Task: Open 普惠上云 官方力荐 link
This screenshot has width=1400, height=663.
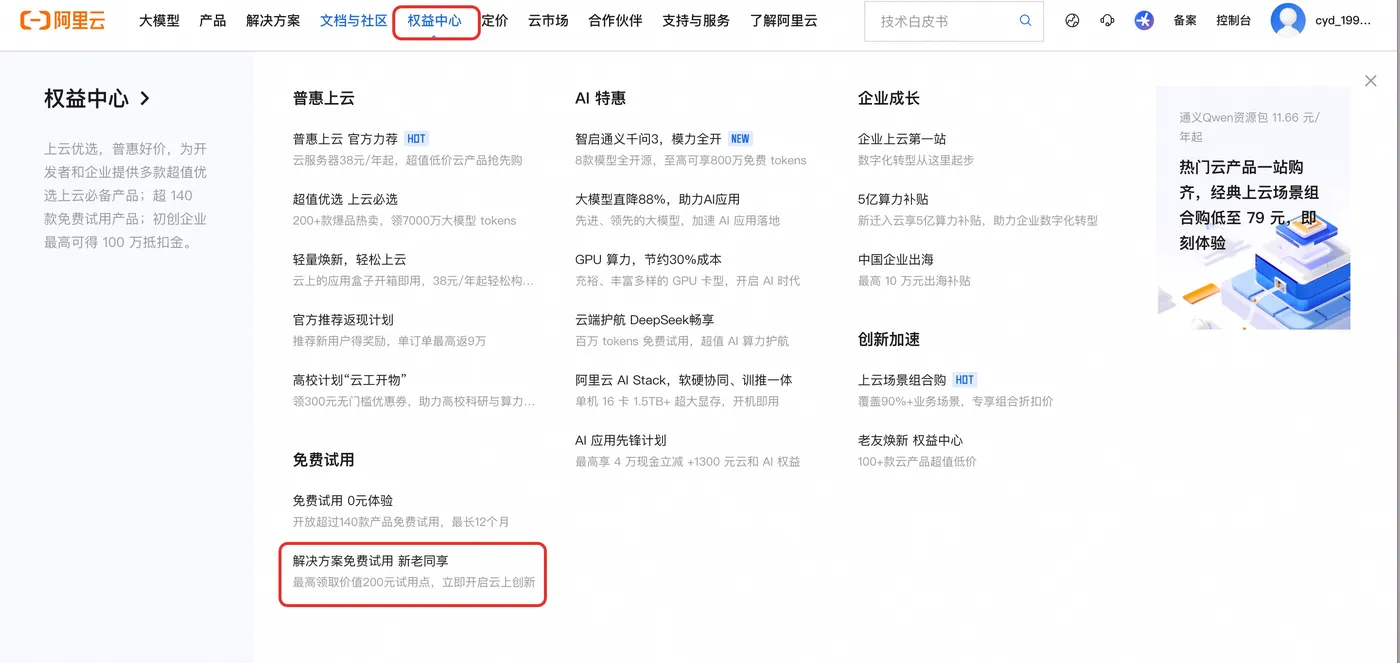Action: tap(345, 139)
